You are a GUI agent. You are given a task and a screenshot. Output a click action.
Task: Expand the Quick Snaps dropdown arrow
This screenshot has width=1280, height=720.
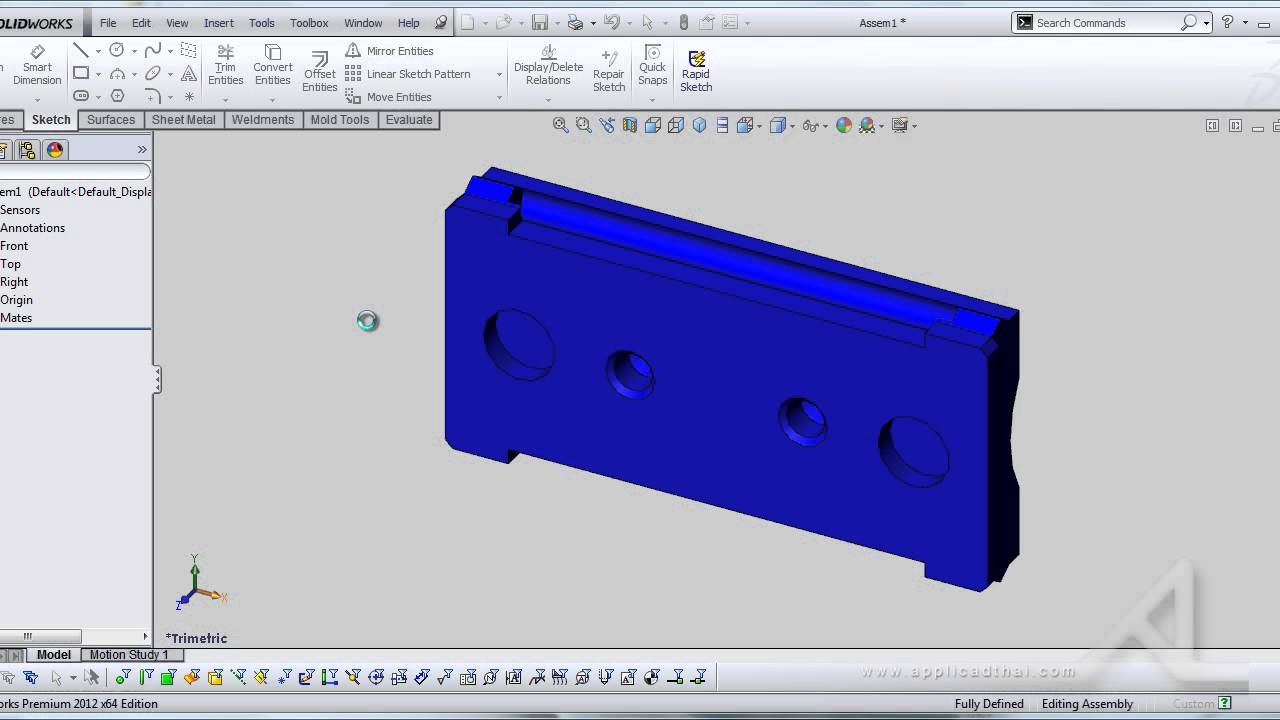[652, 98]
